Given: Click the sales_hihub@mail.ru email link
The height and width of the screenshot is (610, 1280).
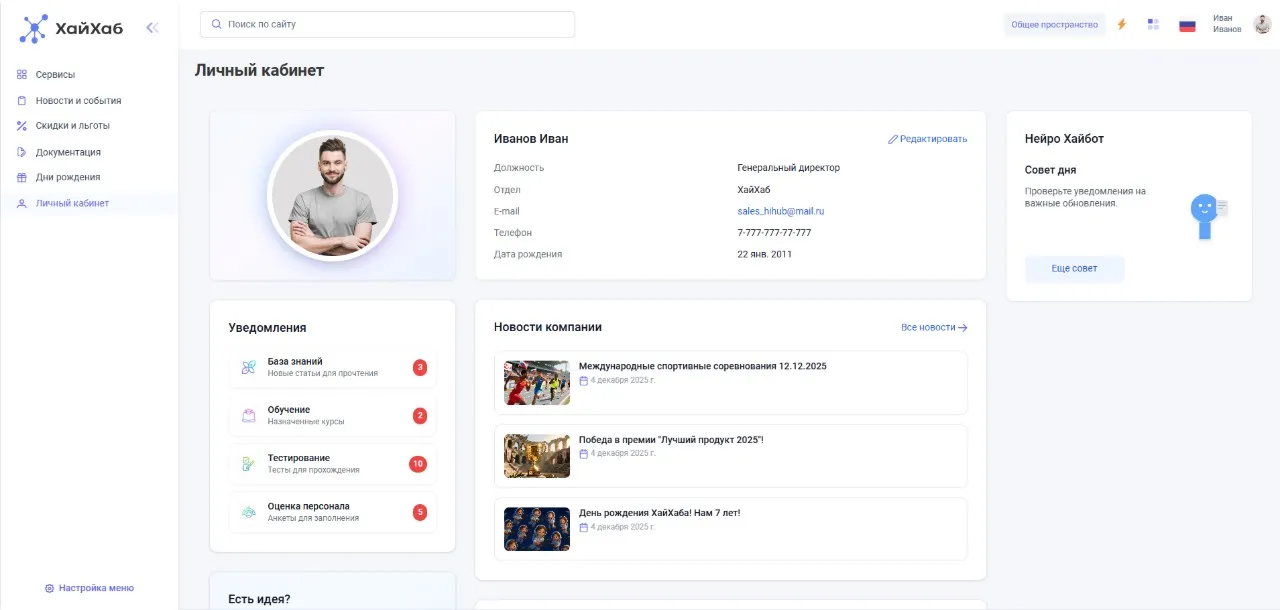Looking at the screenshot, I should (780, 211).
